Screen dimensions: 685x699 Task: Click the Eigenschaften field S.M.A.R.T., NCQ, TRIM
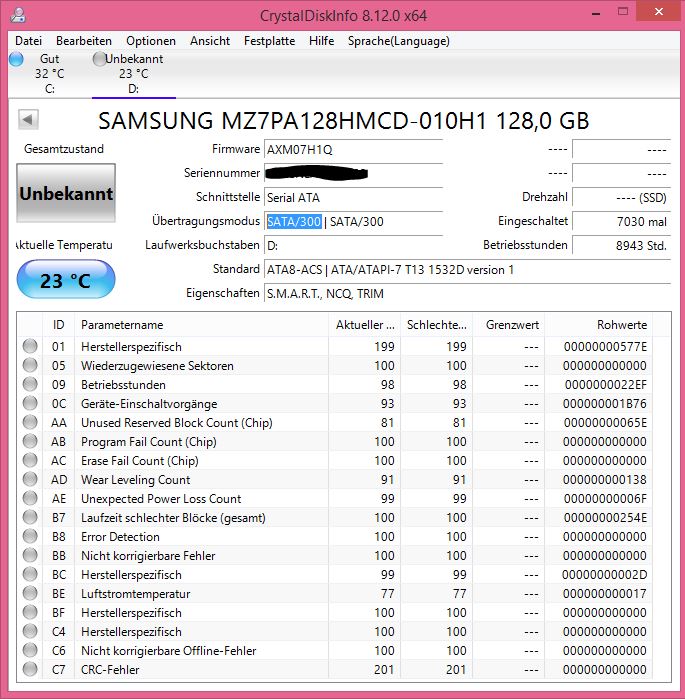click(467, 294)
